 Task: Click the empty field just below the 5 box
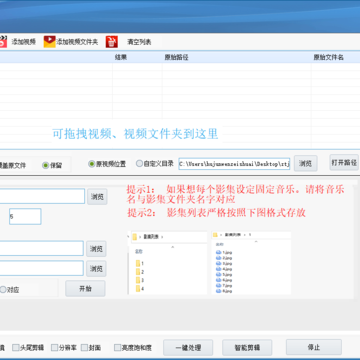[x=42, y=248]
